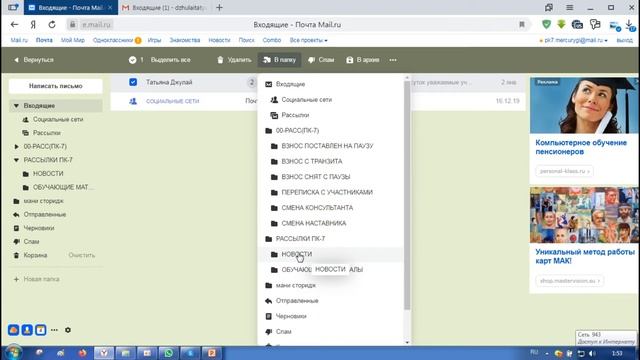The height and width of the screenshot is (360, 640).
Task: Click Мой Мир in the portal navigation
Action: pos(73,40)
